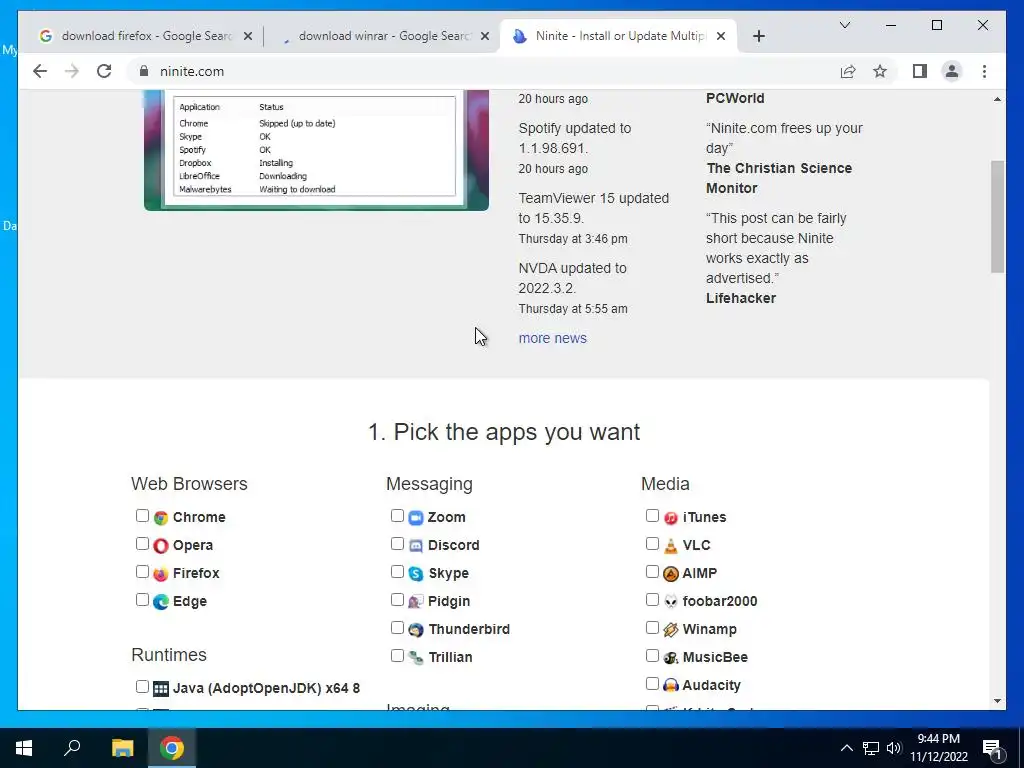Click the Discord app icon
Viewport: 1024px width, 768px height.
416,546
